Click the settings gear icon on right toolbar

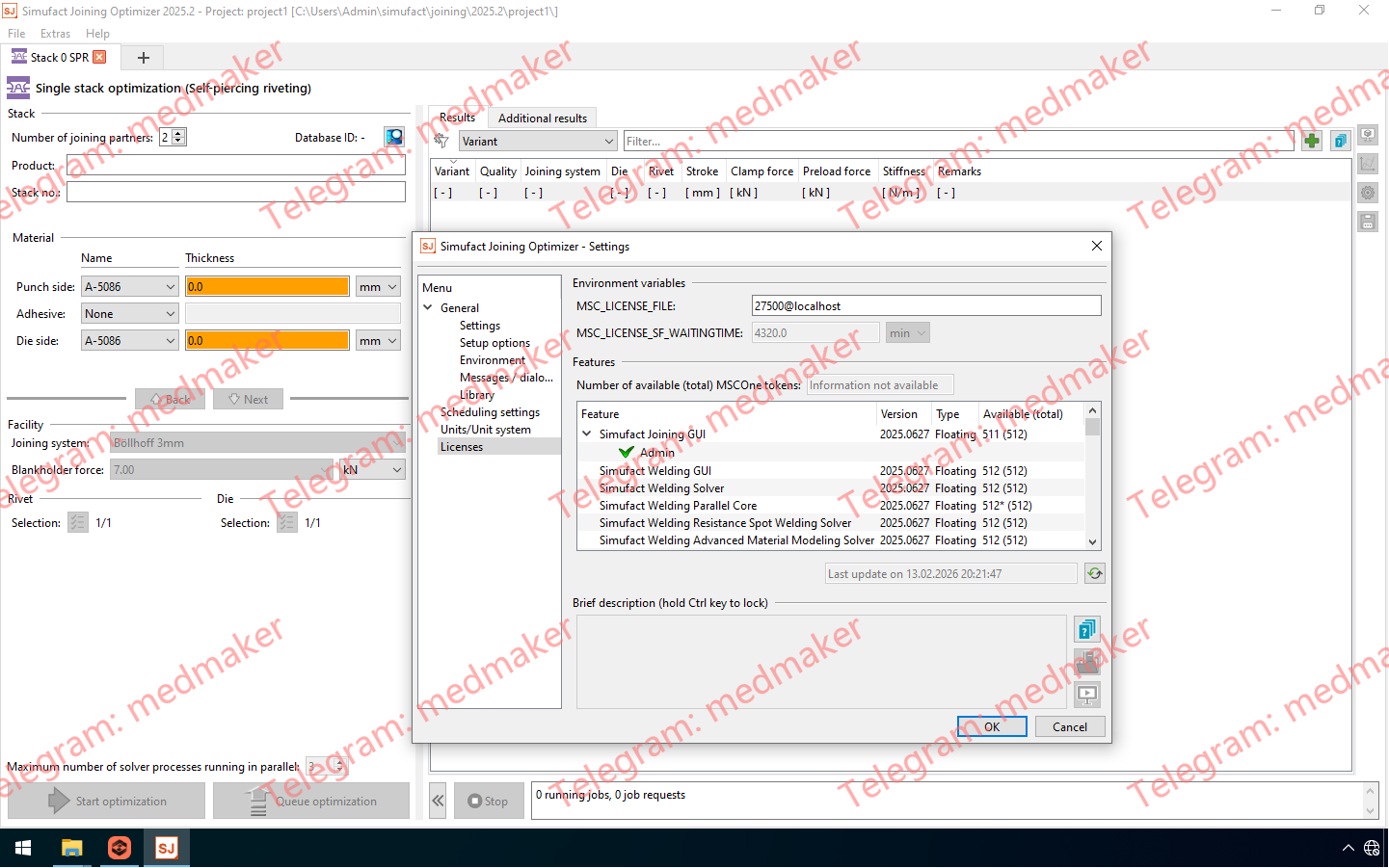pyautogui.click(x=1368, y=192)
